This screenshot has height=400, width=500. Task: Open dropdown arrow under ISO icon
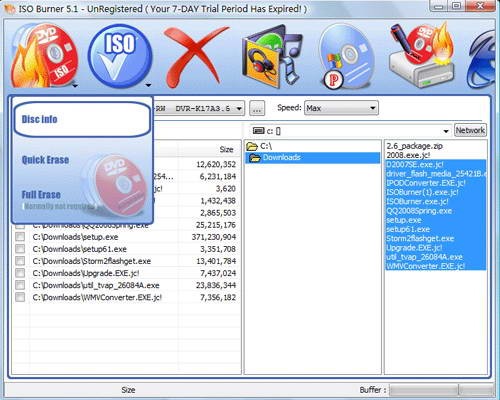[x=148, y=85]
